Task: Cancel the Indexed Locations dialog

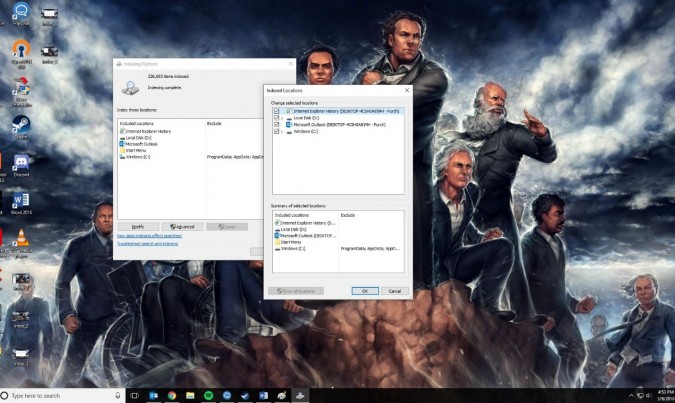Action: click(394, 290)
